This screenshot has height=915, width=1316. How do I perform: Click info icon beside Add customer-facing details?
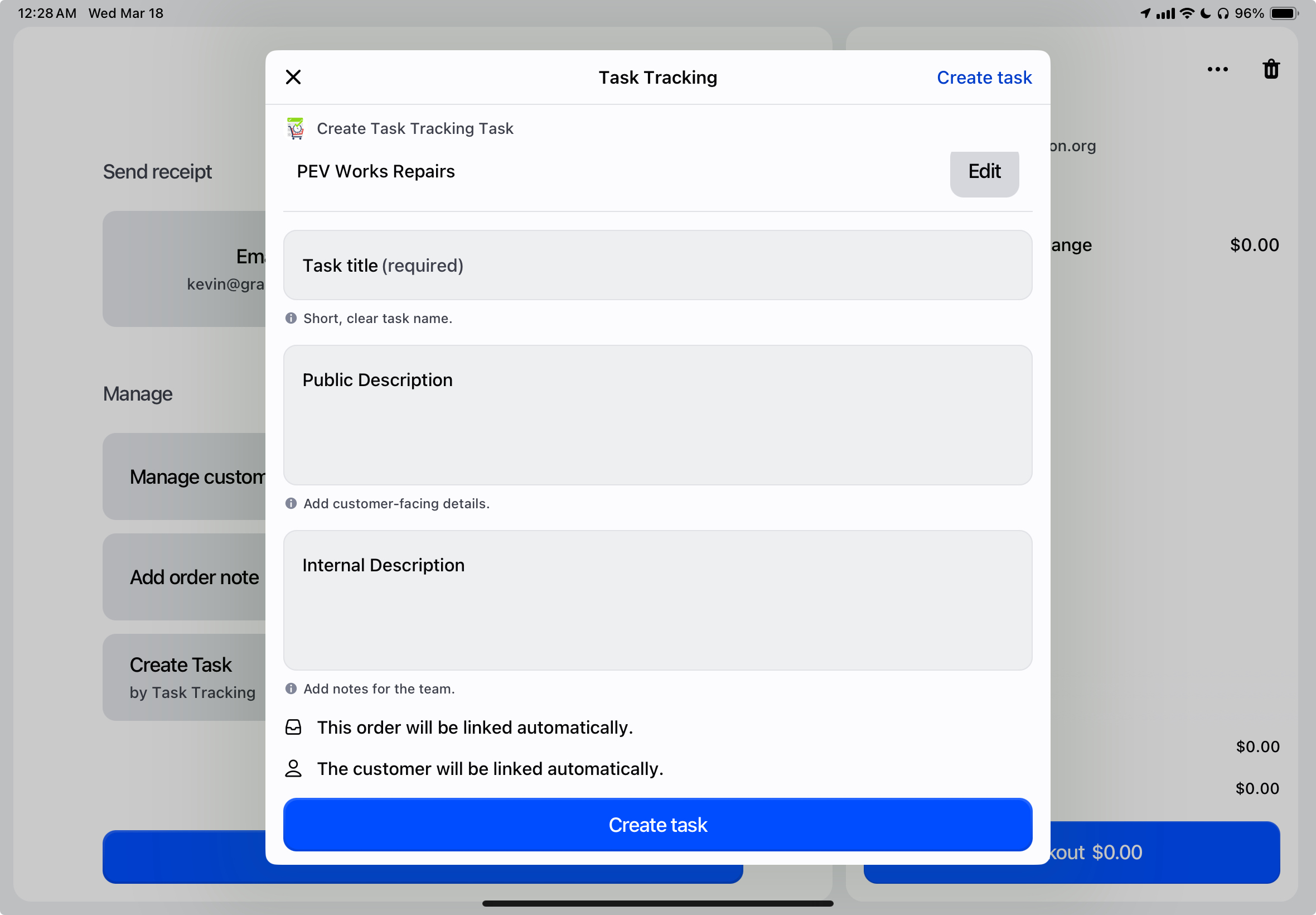tap(291, 503)
